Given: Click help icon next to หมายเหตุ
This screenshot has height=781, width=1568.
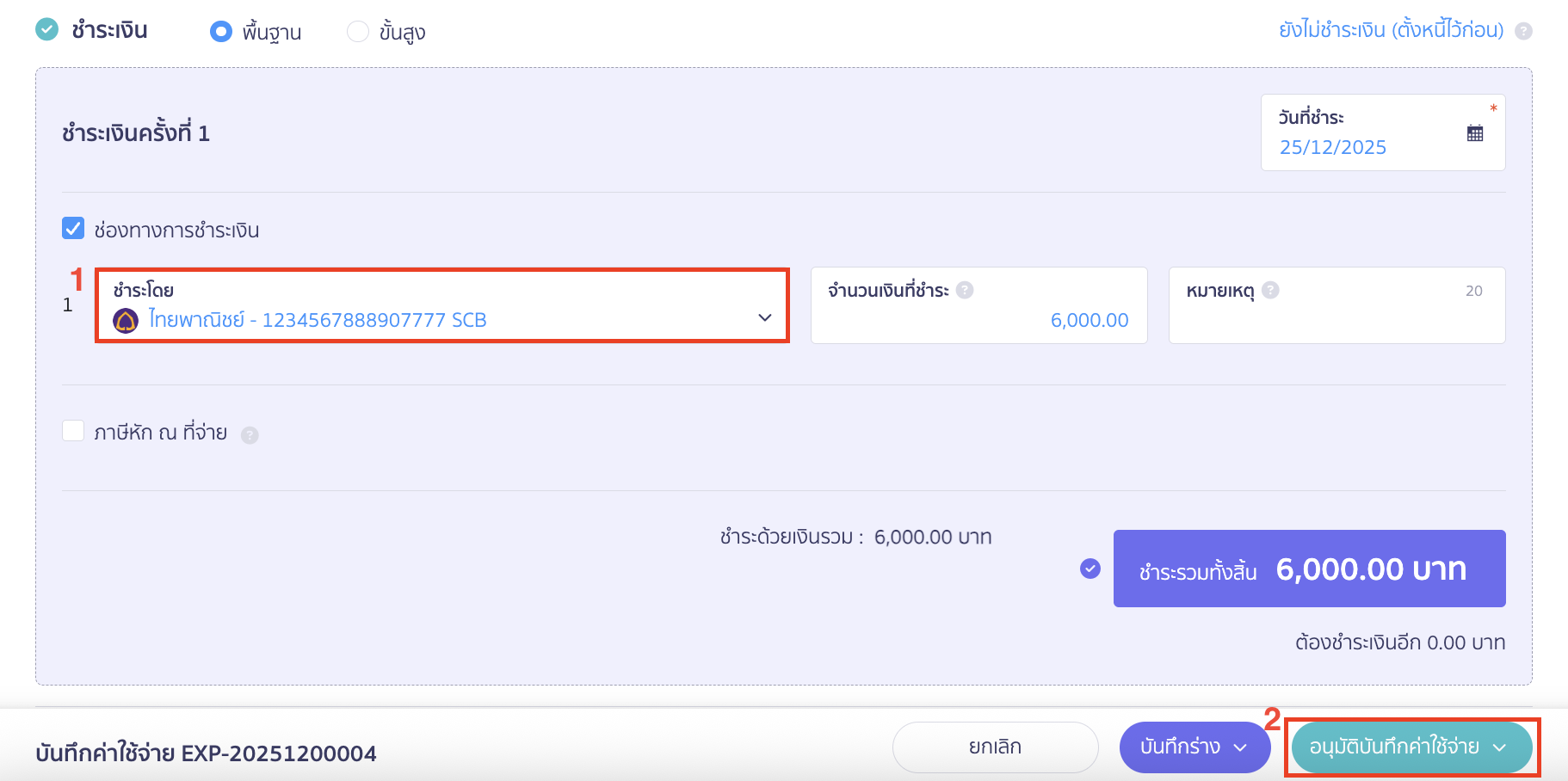Looking at the screenshot, I should coord(1270,290).
